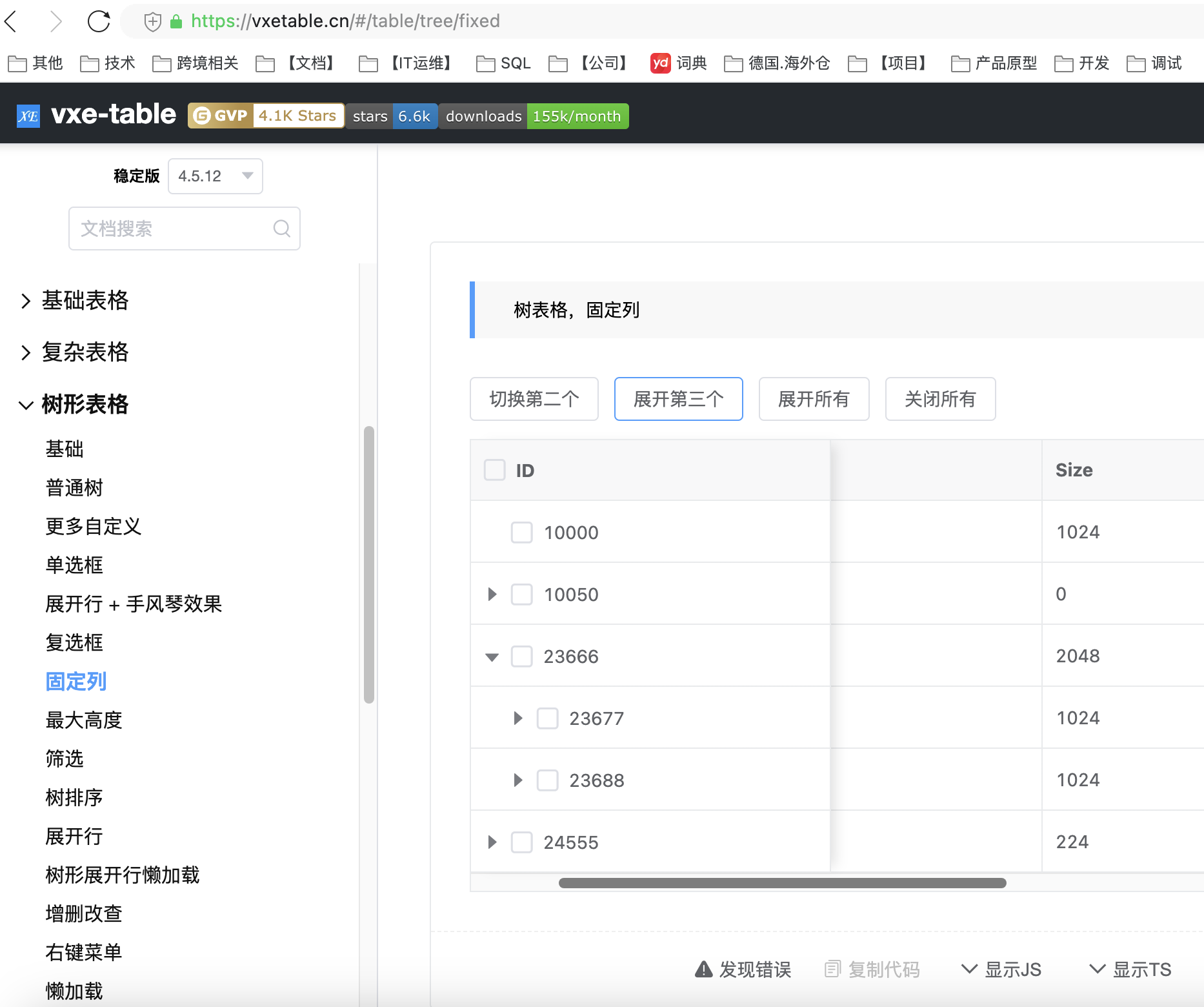Open the 复选框 menu item

(74, 642)
